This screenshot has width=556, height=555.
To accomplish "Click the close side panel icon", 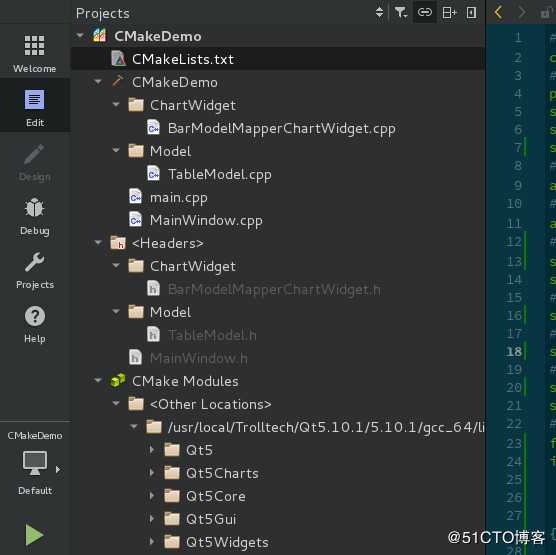I will click(471, 13).
